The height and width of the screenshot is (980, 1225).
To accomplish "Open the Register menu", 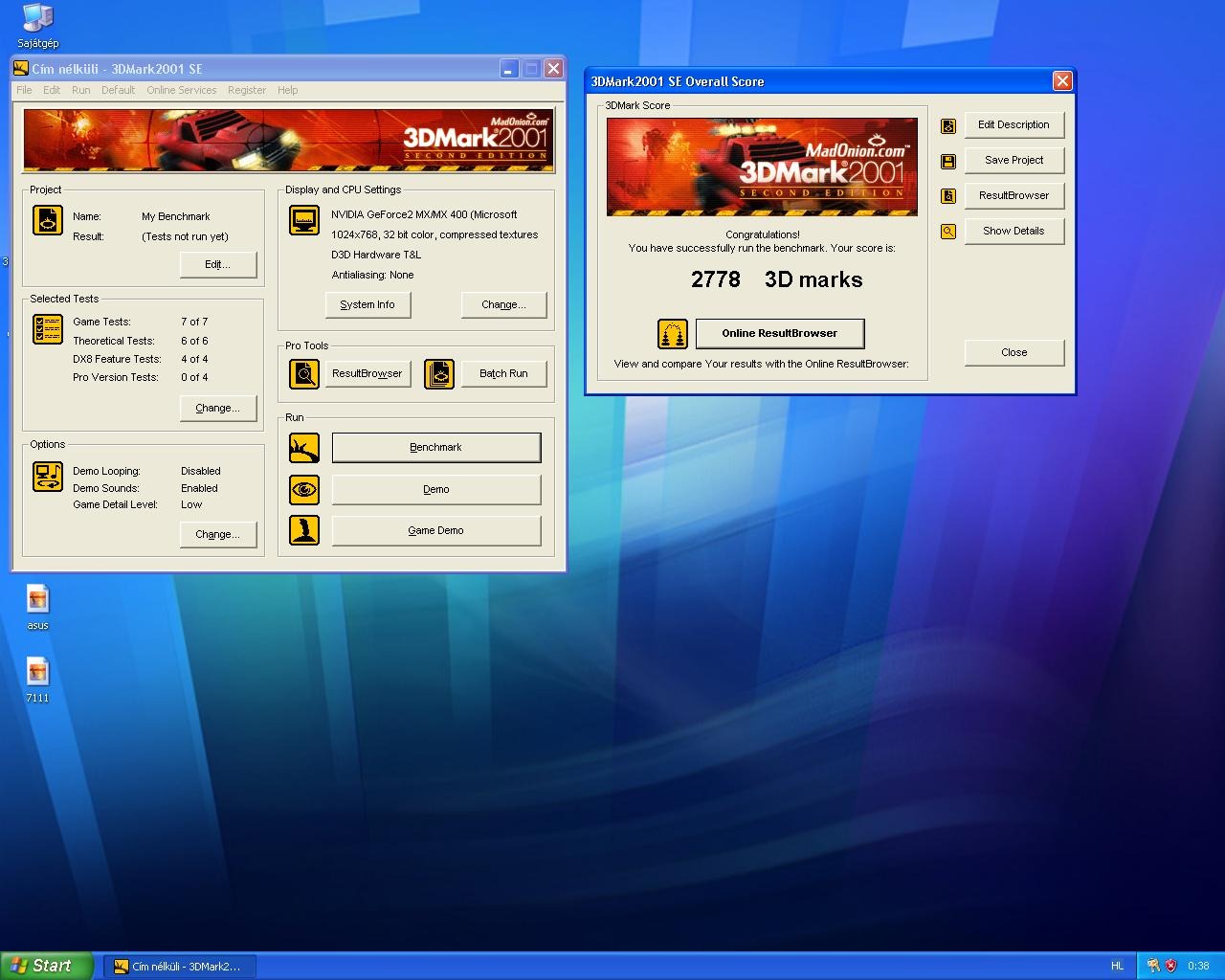I will (x=247, y=90).
